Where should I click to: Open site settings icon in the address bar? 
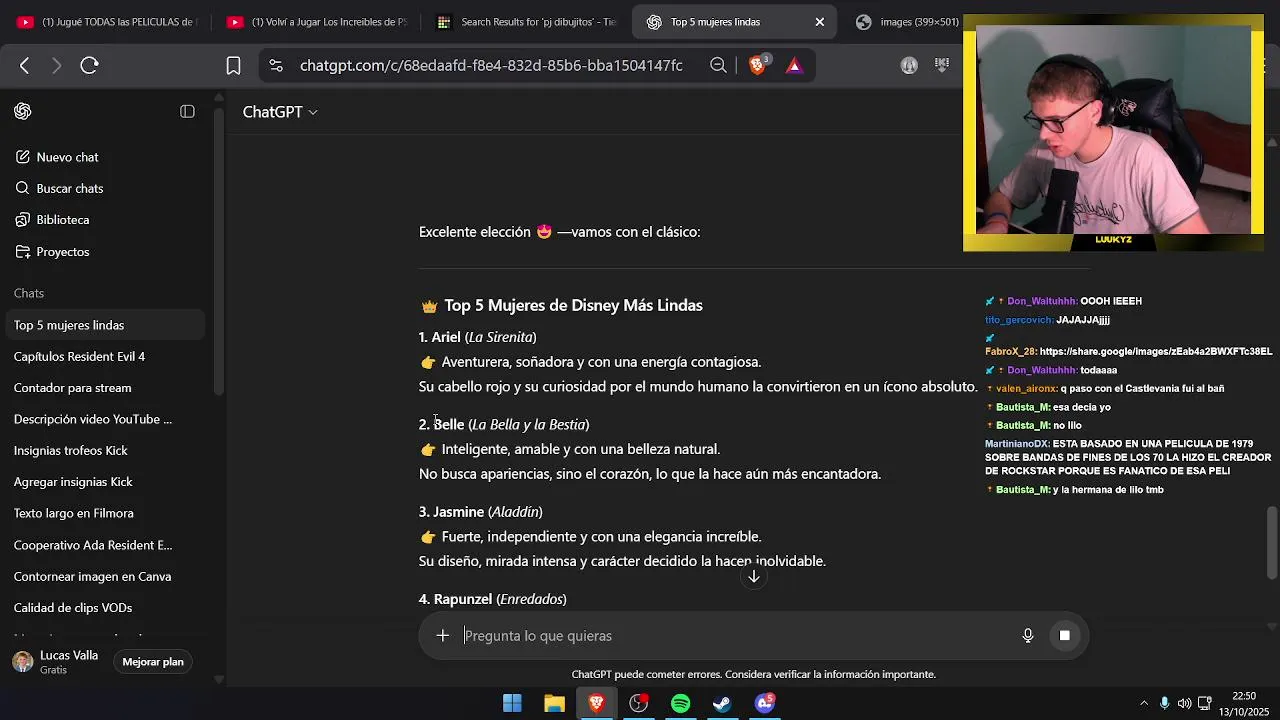pos(275,65)
